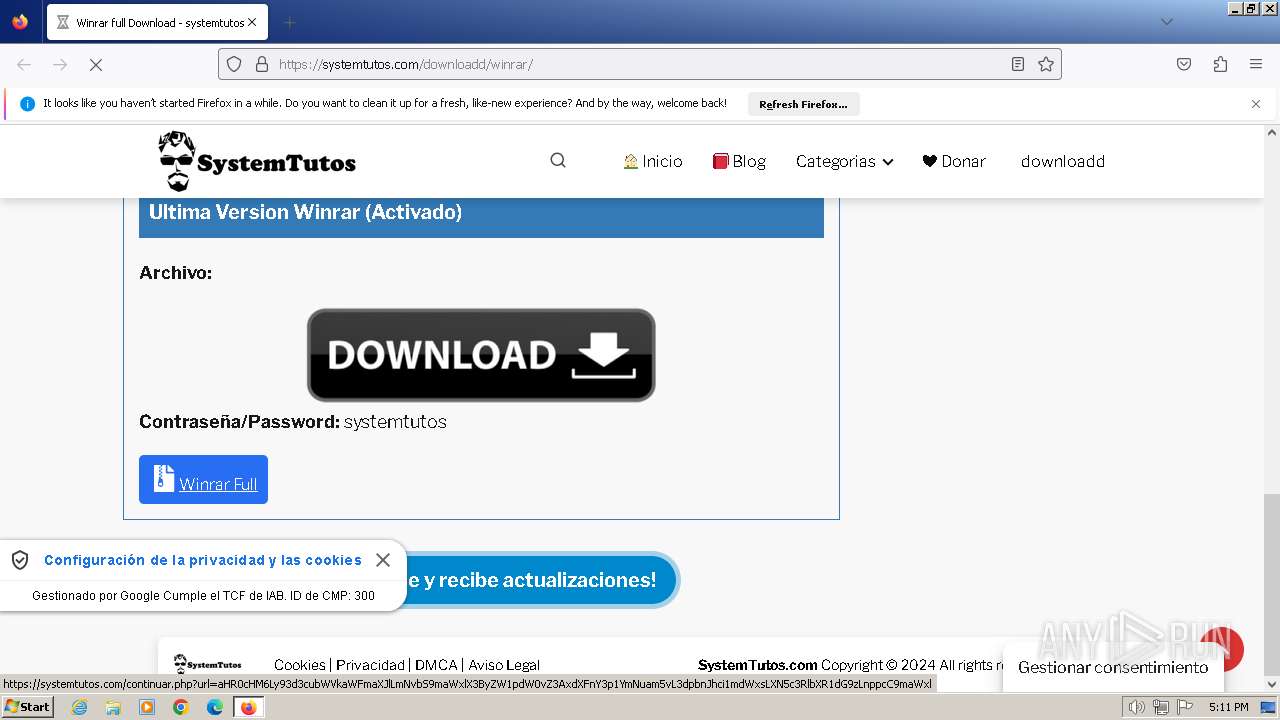Open the Cookies footer link

[x=300, y=665]
